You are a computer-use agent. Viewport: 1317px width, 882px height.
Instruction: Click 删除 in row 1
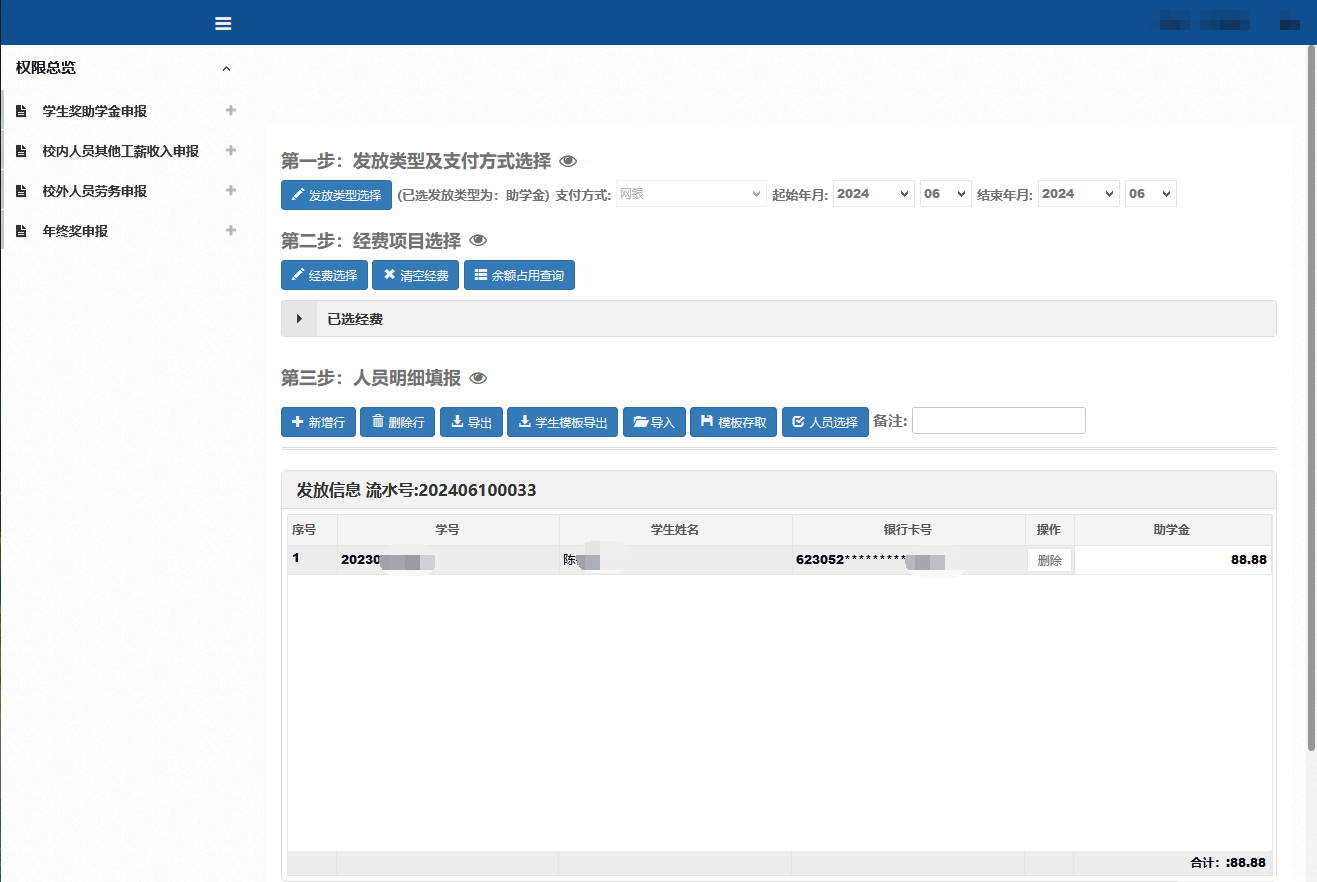click(x=1049, y=560)
